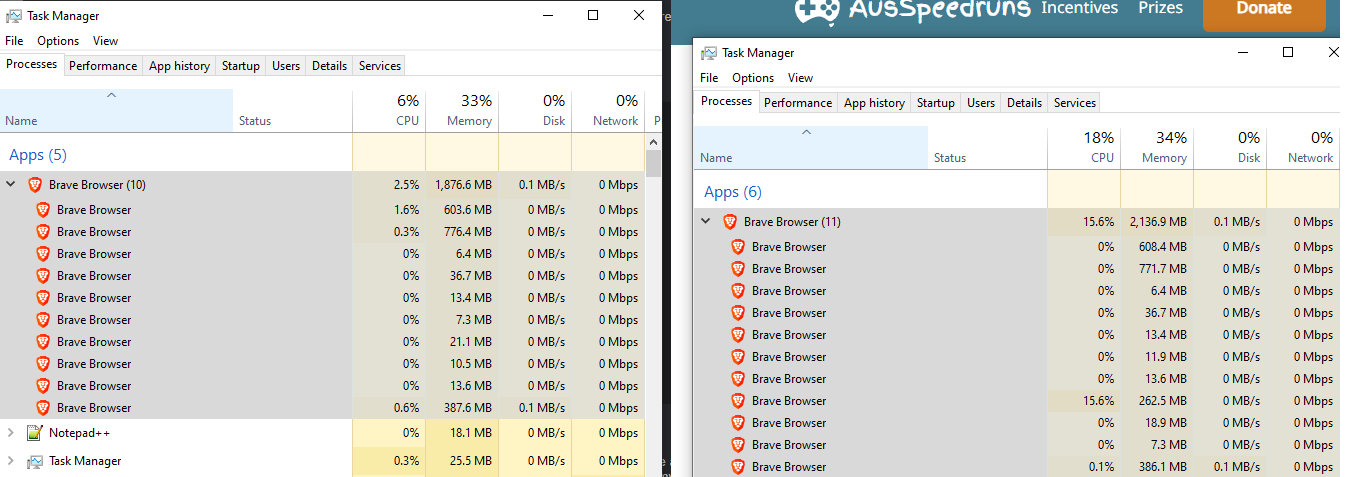The width and height of the screenshot is (1347, 477).
Task: Sort by the 18% CPU column in the right Task Manager
Action: pos(1084,148)
